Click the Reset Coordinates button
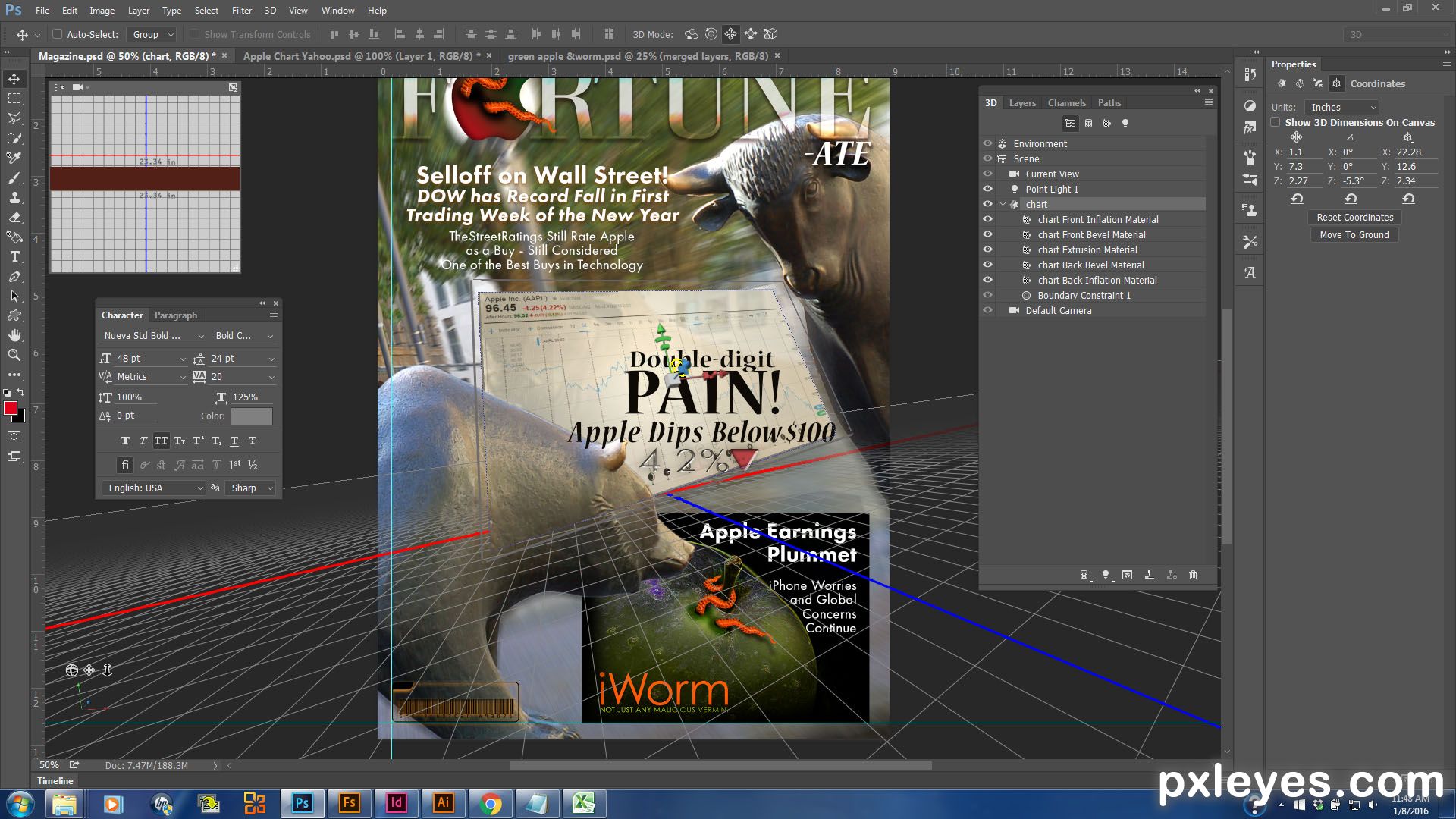The height and width of the screenshot is (819, 1456). point(1354,217)
